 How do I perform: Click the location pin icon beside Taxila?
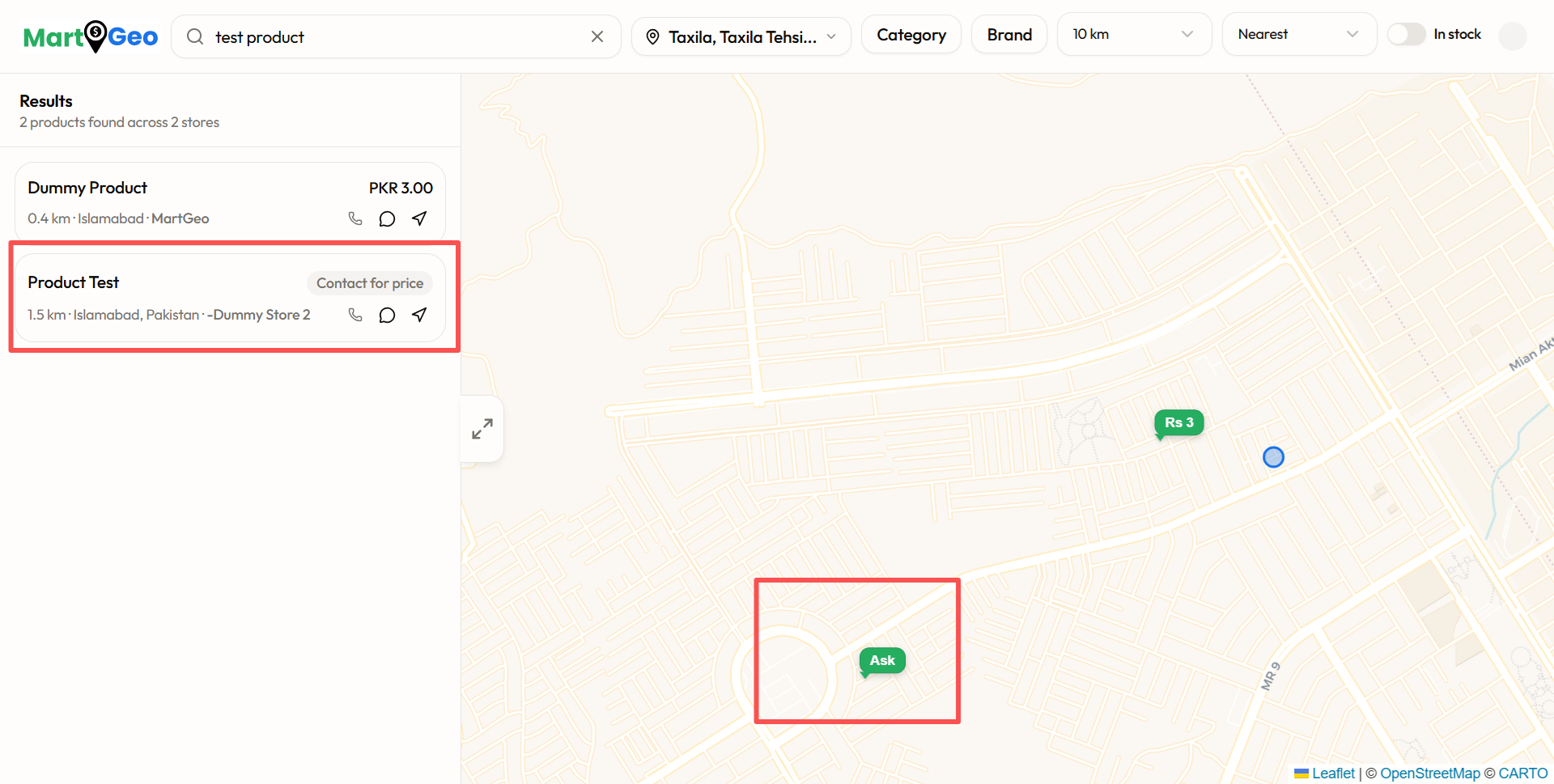pyautogui.click(x=652, y=37)
